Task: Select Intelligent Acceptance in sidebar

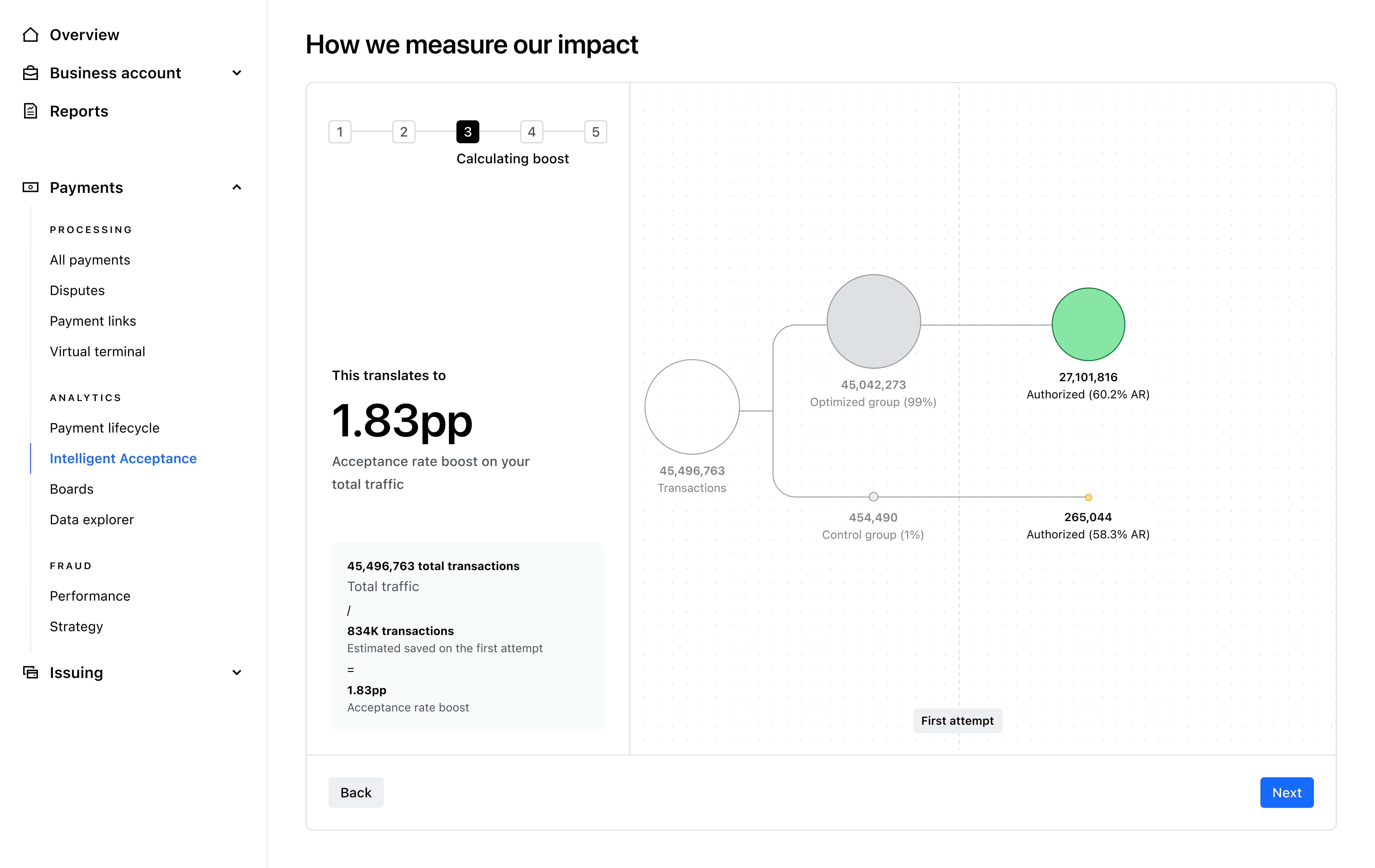Action: [123, 459]
